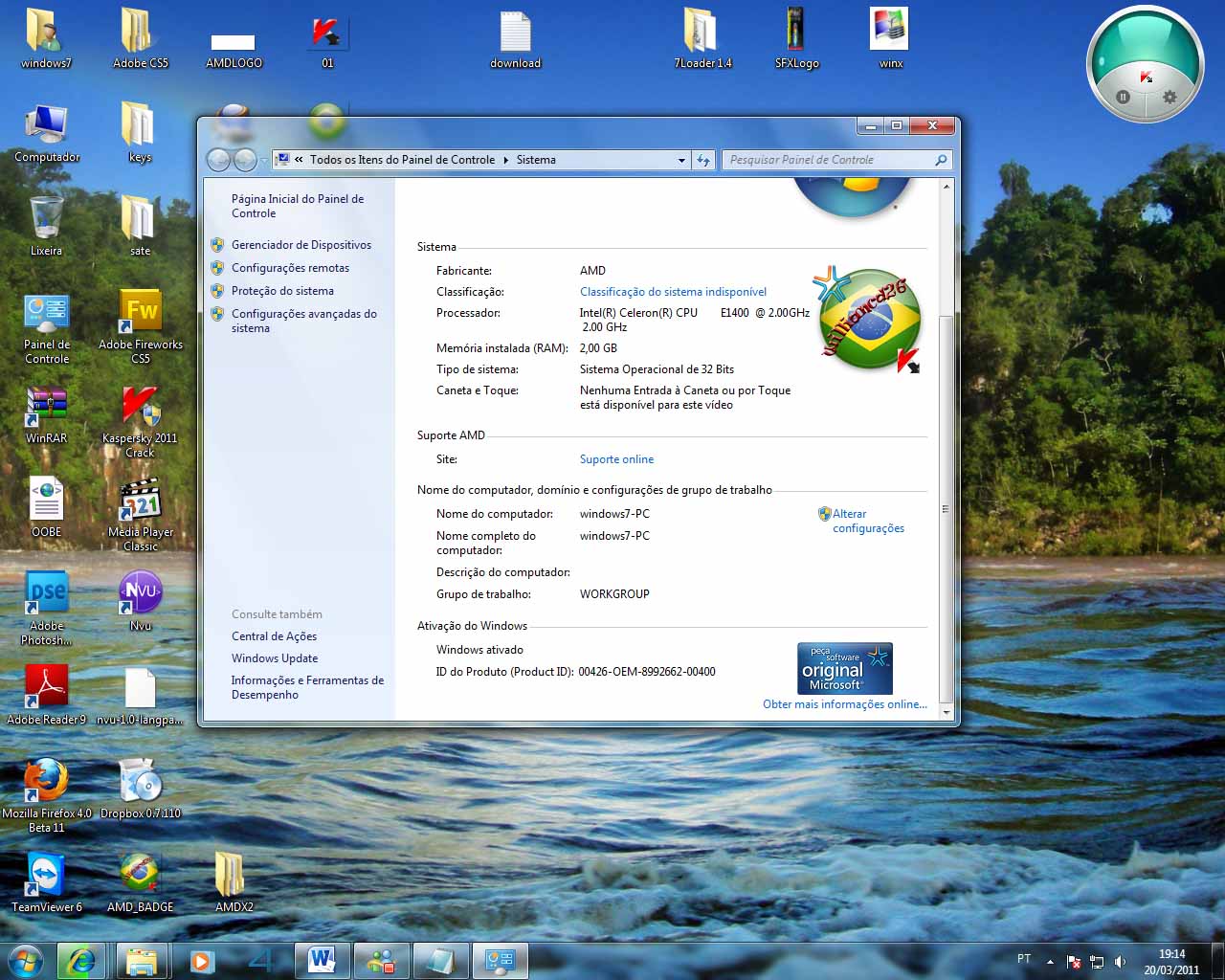Click the Pesquisar Painel de Controle field
Viewport: 1225px width, 980px height.
(x=828, y=160)
